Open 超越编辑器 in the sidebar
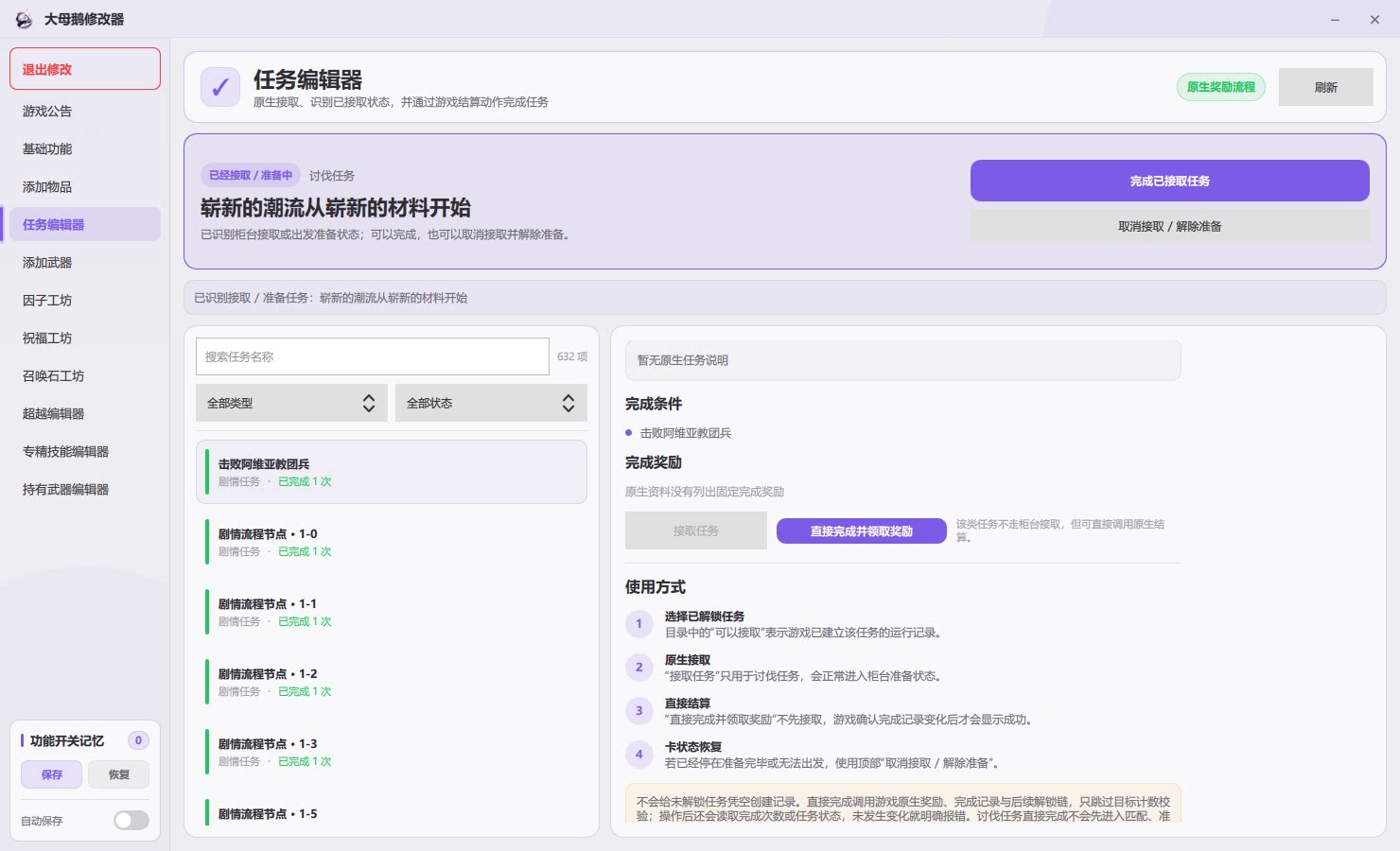The image size is (1400, 851). tap(85, 414)
